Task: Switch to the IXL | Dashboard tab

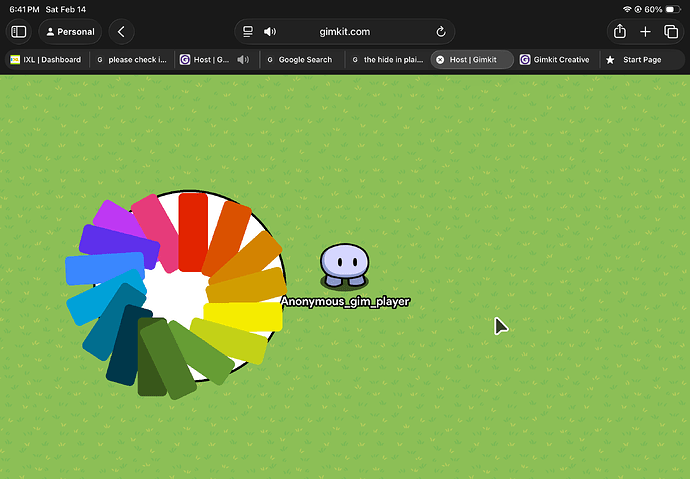Action: click(x=45, y=60)
